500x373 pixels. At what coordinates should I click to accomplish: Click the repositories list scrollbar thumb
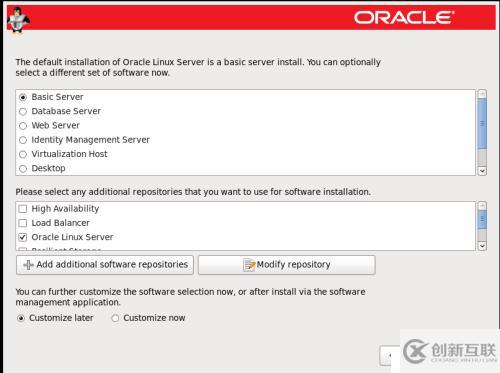click(482, 219)
